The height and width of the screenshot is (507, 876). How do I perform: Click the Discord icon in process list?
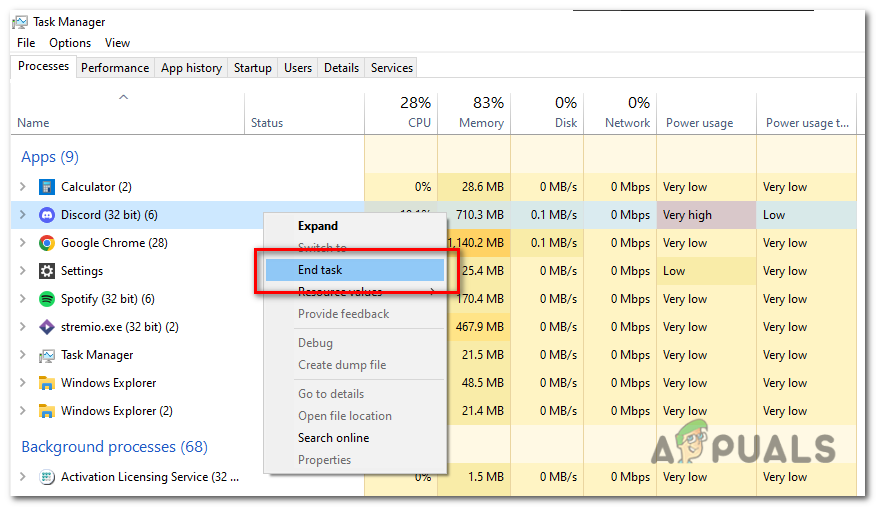(46, 215)
